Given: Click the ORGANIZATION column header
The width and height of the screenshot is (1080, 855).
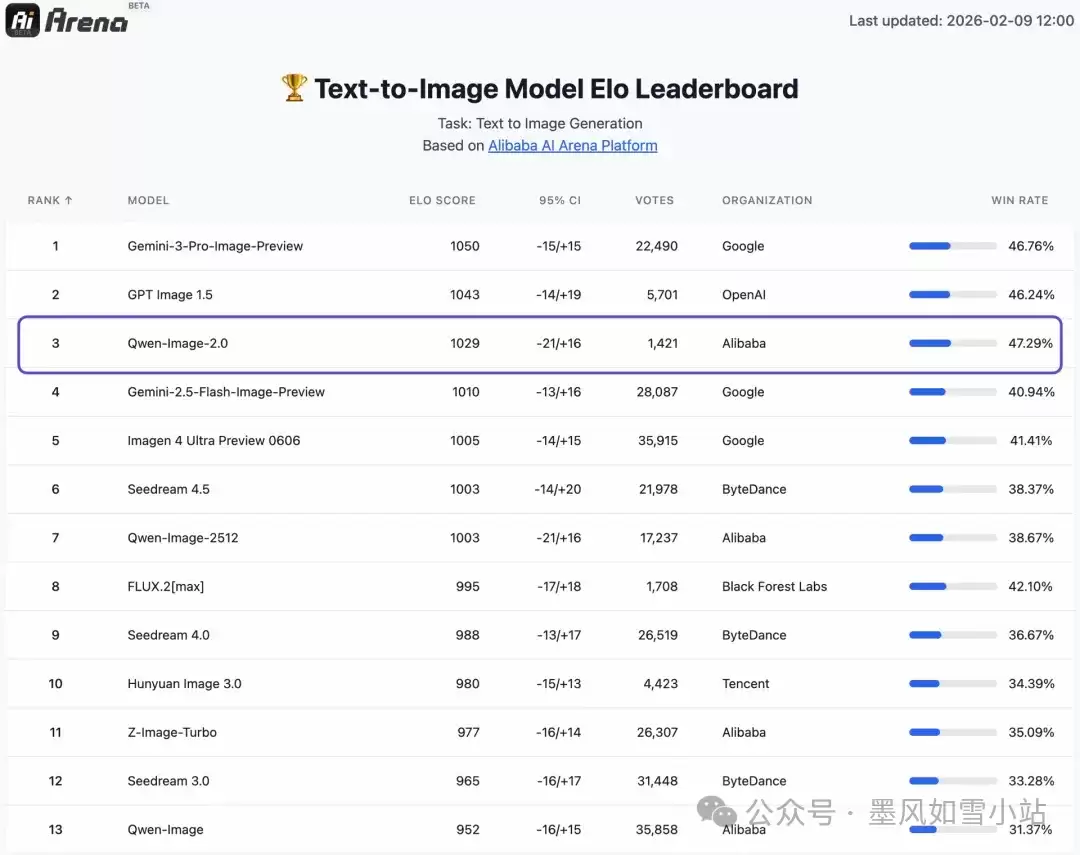Looking at the screenshot, I should click(x=767, y=200).
